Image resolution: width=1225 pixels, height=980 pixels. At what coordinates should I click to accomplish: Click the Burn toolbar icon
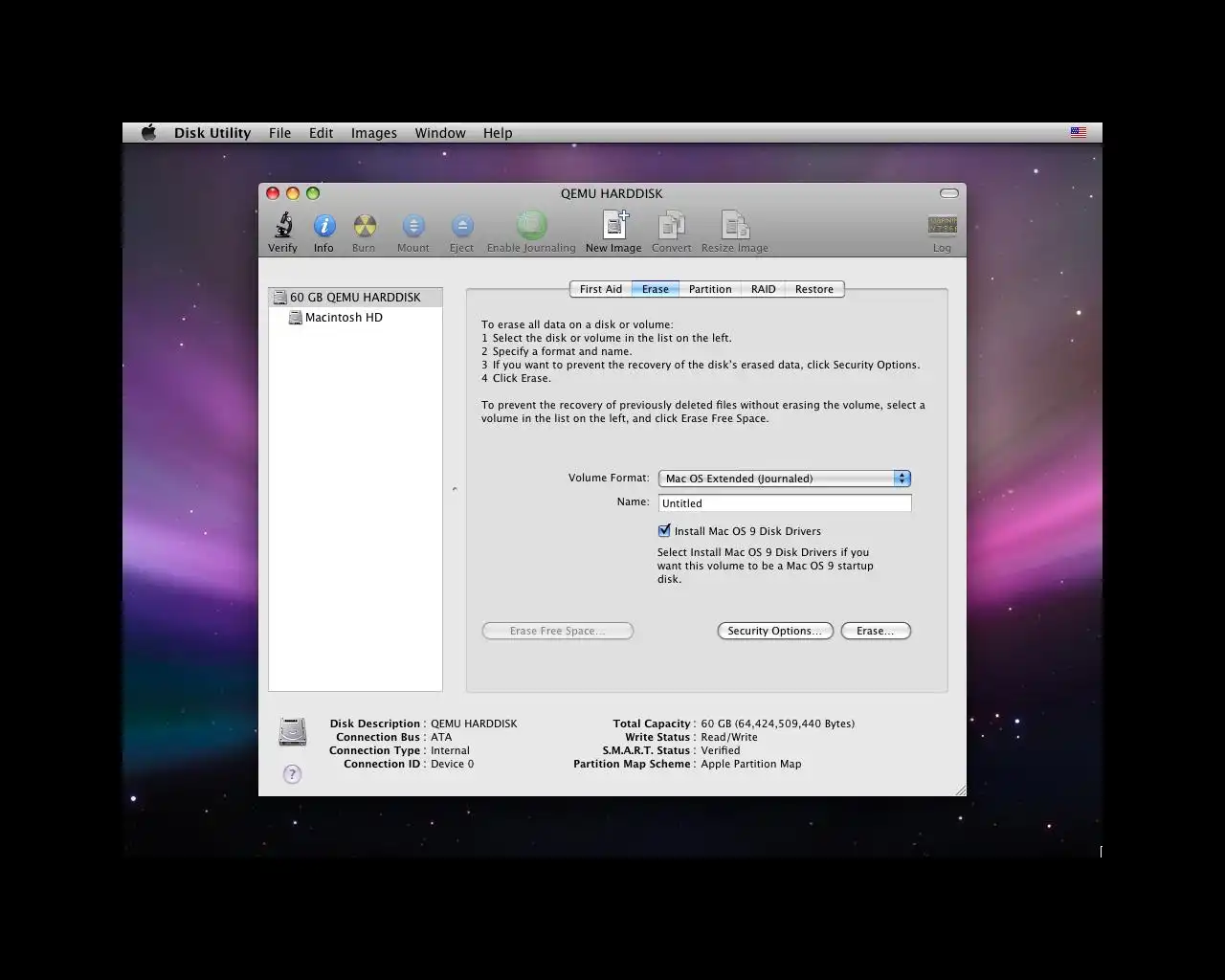point(365,226)
